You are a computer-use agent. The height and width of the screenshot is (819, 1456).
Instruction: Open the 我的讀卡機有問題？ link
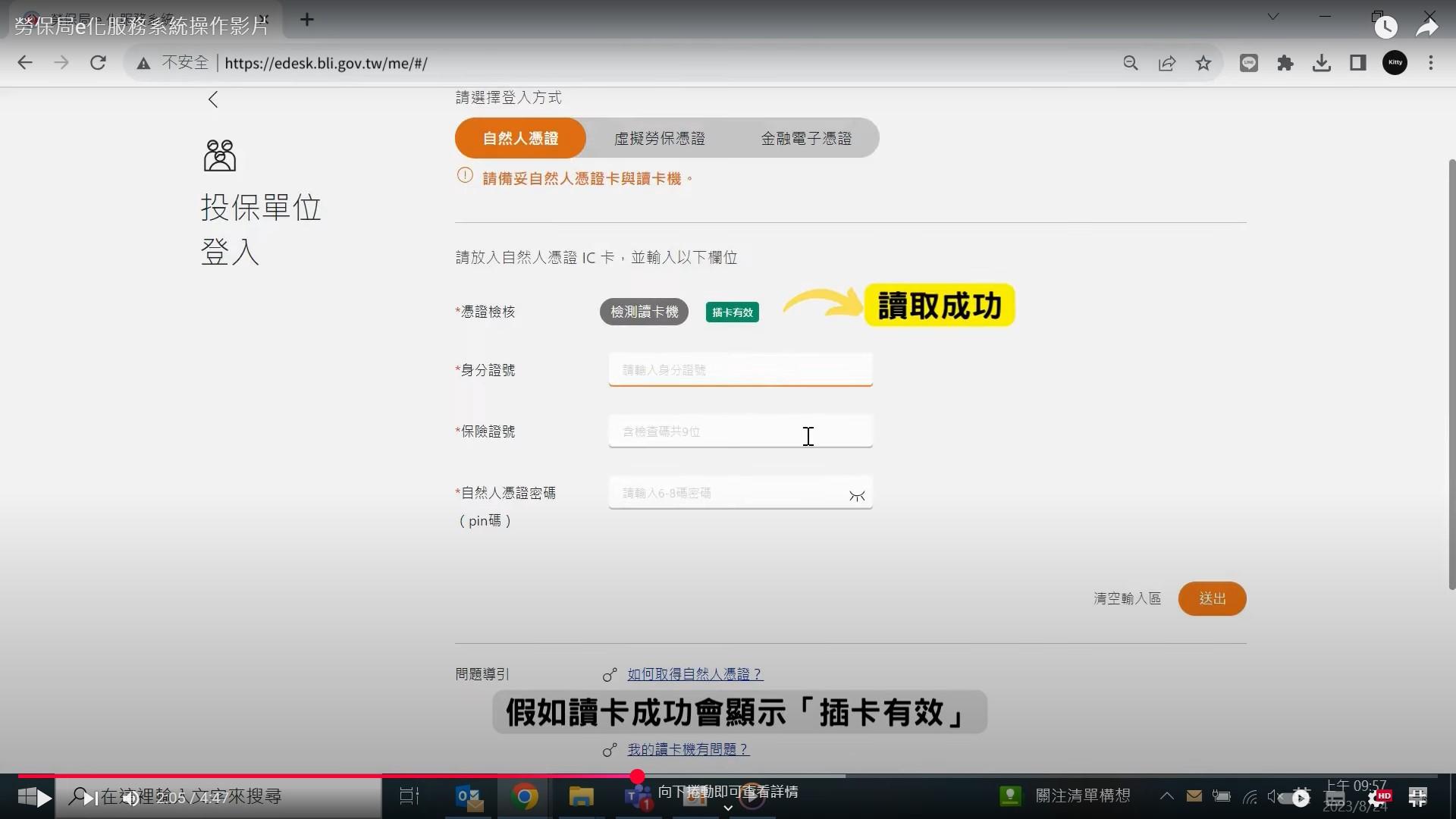tap(688, 749)
